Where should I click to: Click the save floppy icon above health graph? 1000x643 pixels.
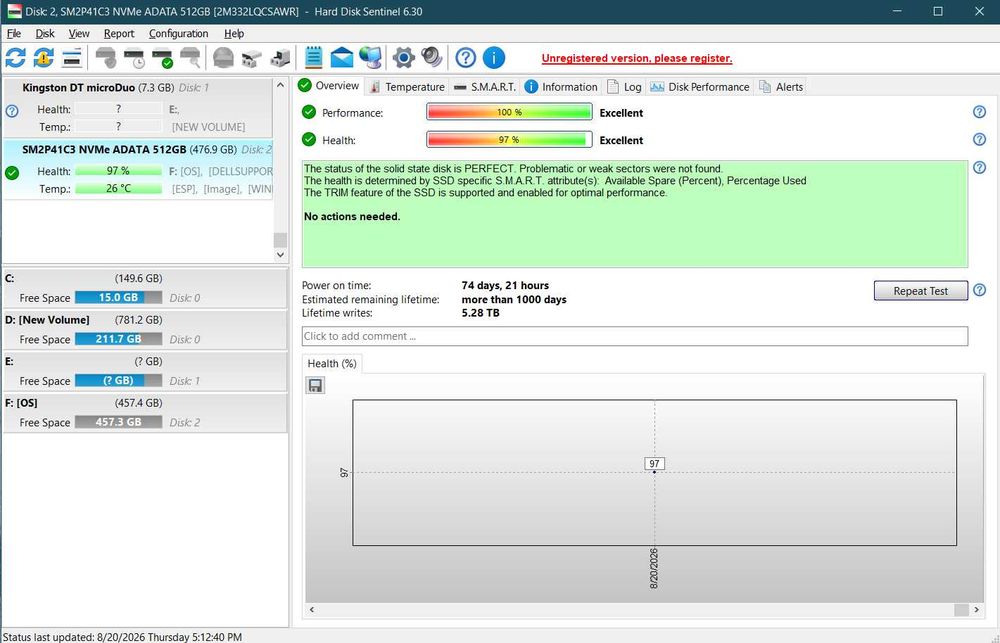point(315,385)
